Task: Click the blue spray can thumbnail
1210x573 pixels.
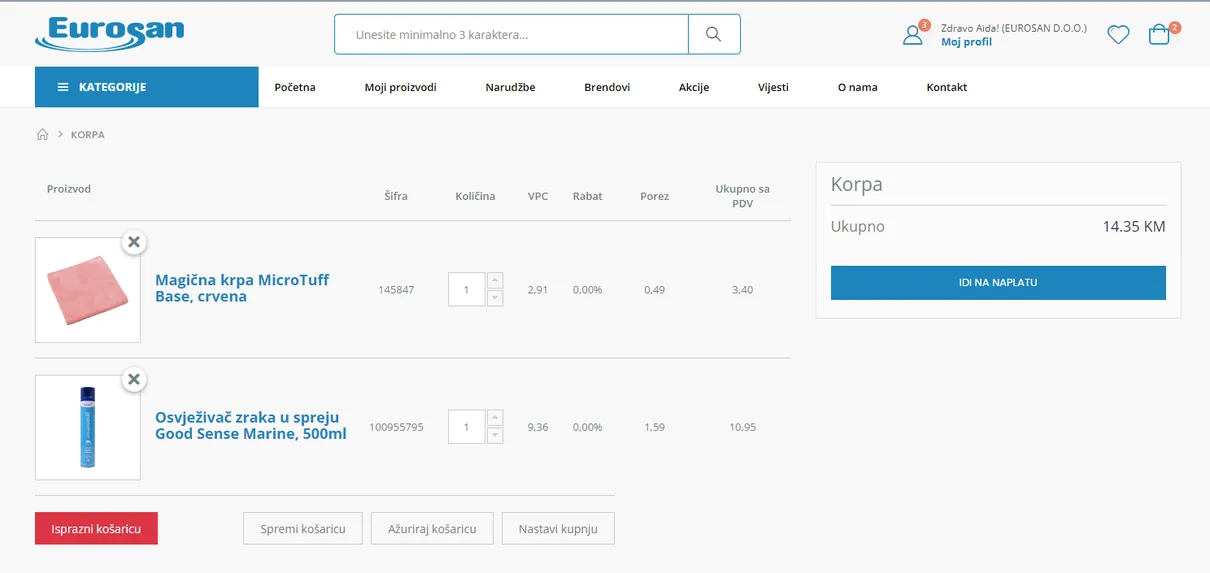Action: tap(88, 428)
